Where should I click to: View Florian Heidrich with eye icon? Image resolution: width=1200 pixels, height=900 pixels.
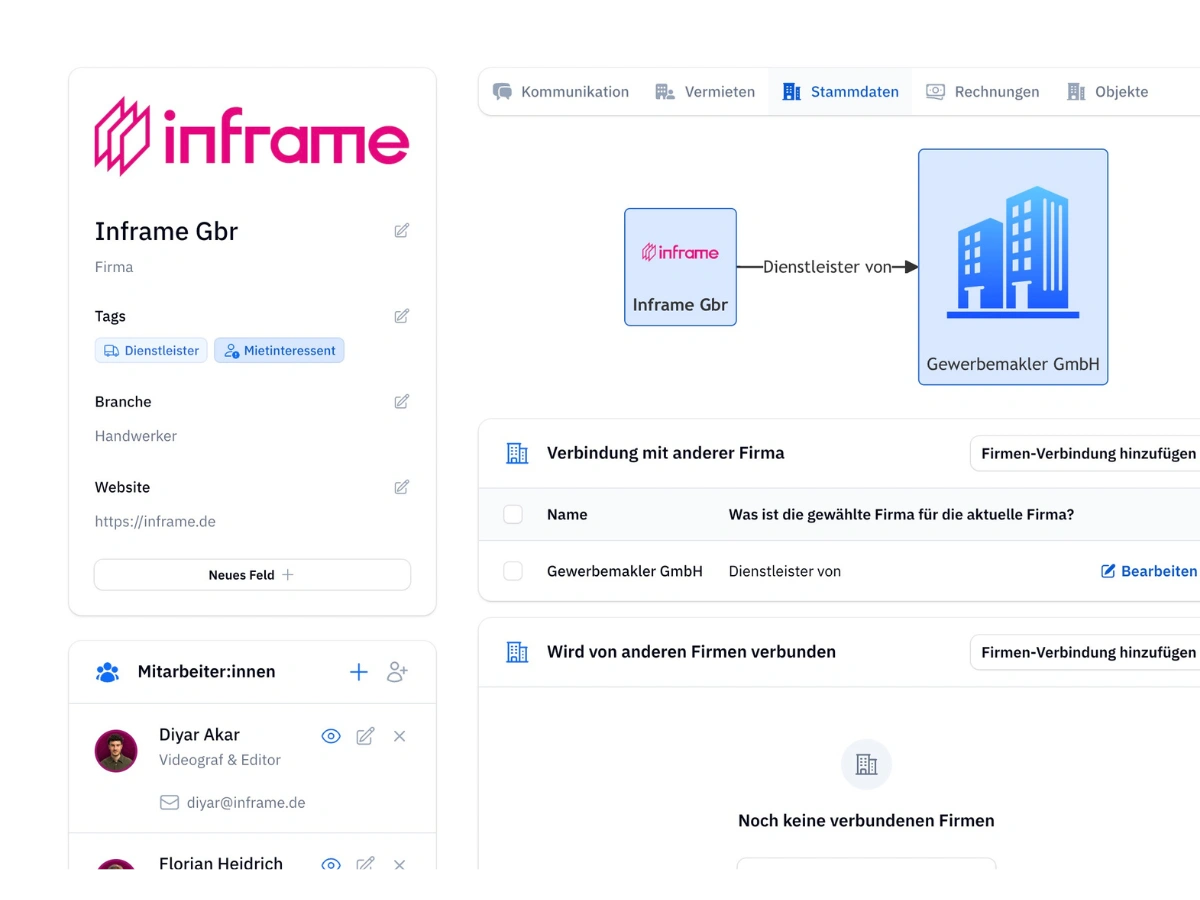tap(331, 864)
